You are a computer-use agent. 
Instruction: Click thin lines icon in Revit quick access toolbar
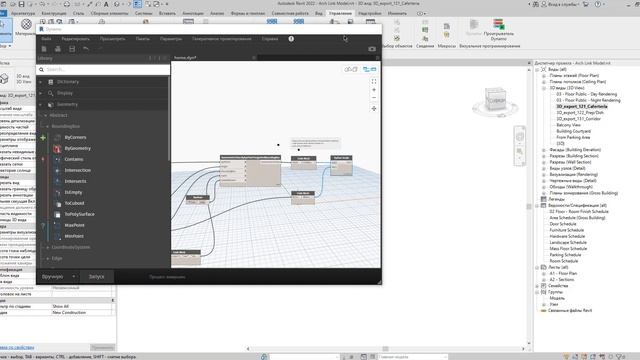click(x=138, y=4)
